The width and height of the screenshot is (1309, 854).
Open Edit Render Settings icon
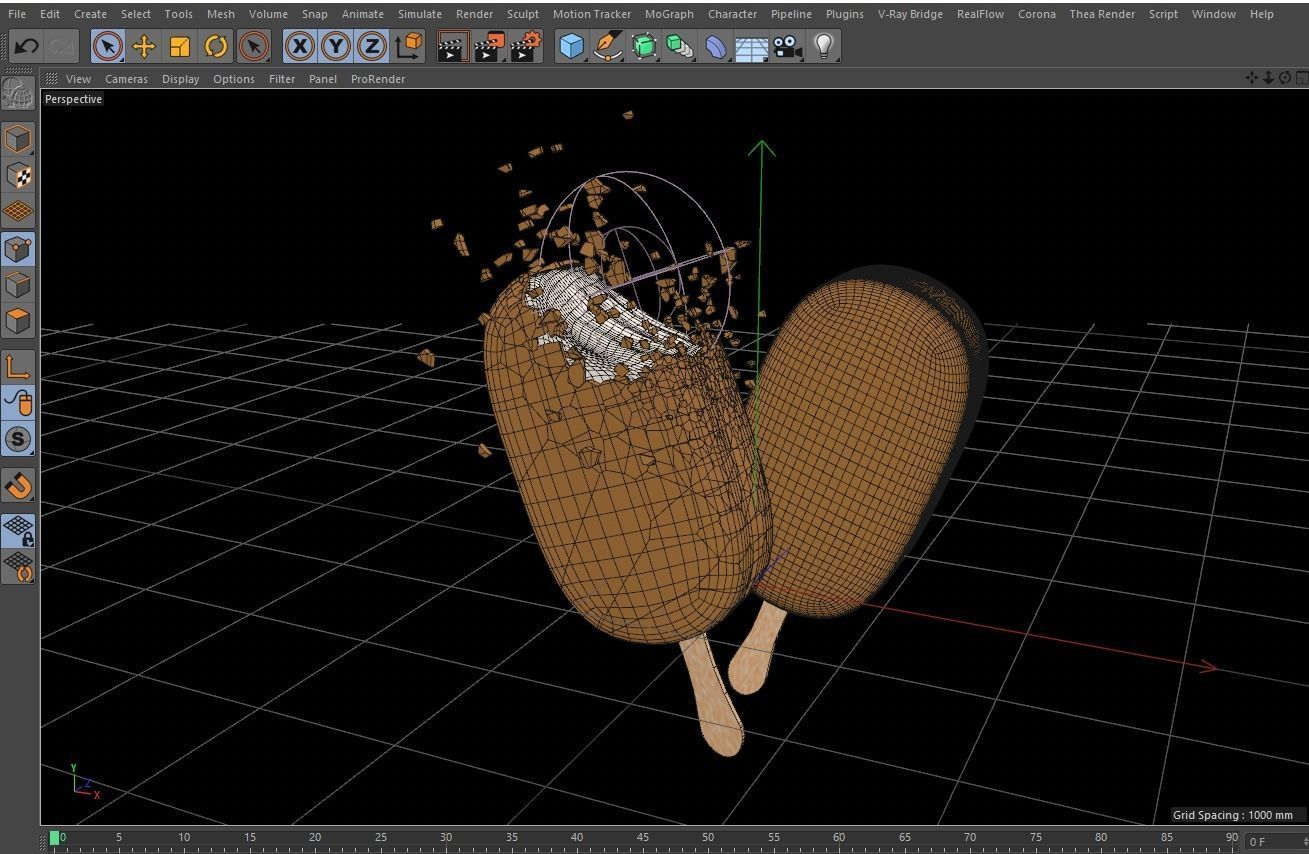coord(525,46)
